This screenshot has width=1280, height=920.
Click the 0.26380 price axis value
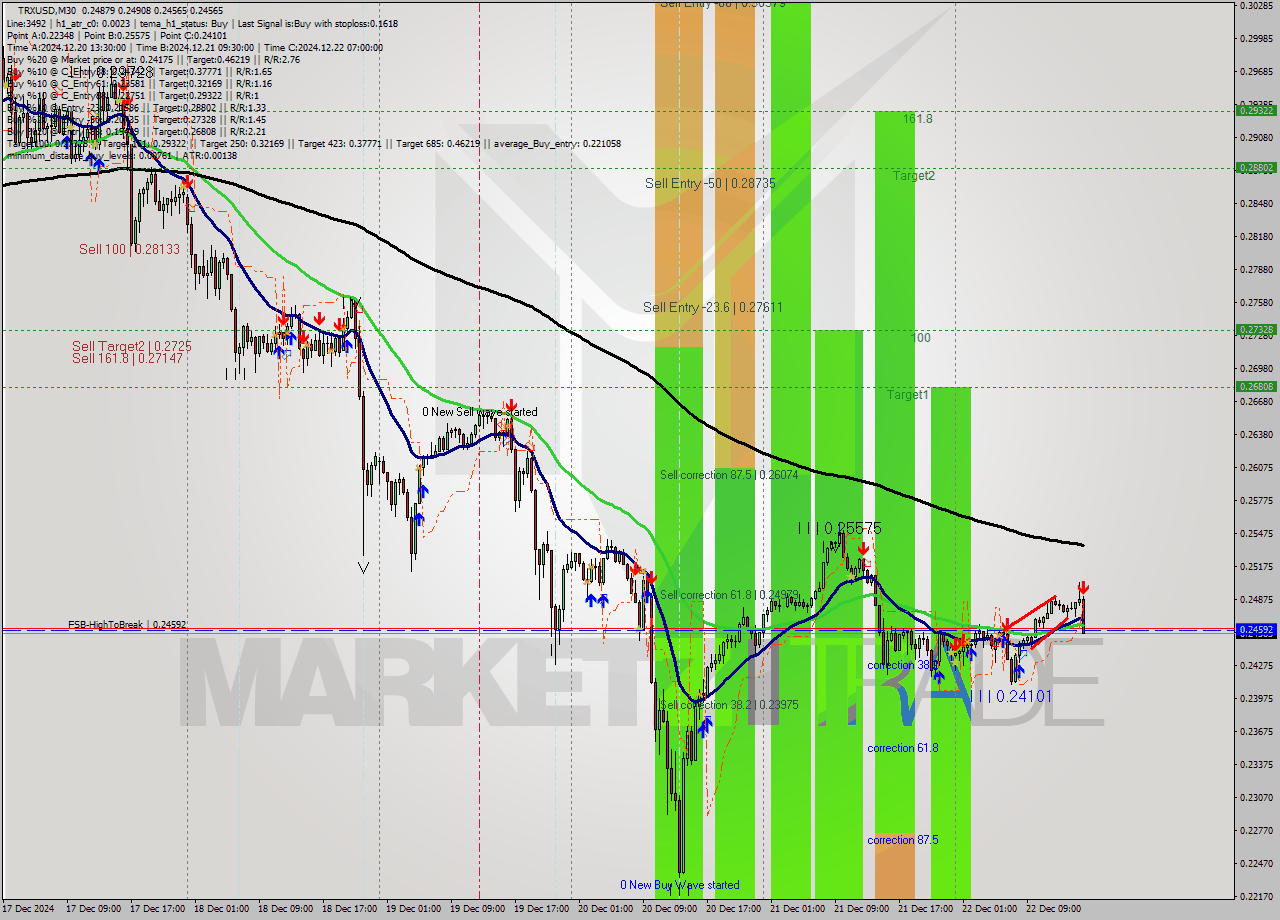[x=1256, y=435]
